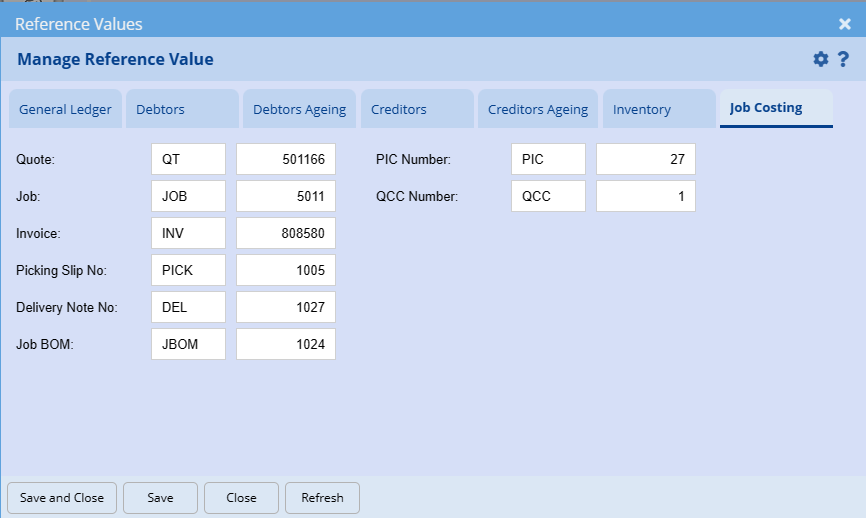Image resolution: width=866 pixels, height=518 pixels.
Task: Edit the PIC Number prefix field PIC
Action: coord(548,159)
